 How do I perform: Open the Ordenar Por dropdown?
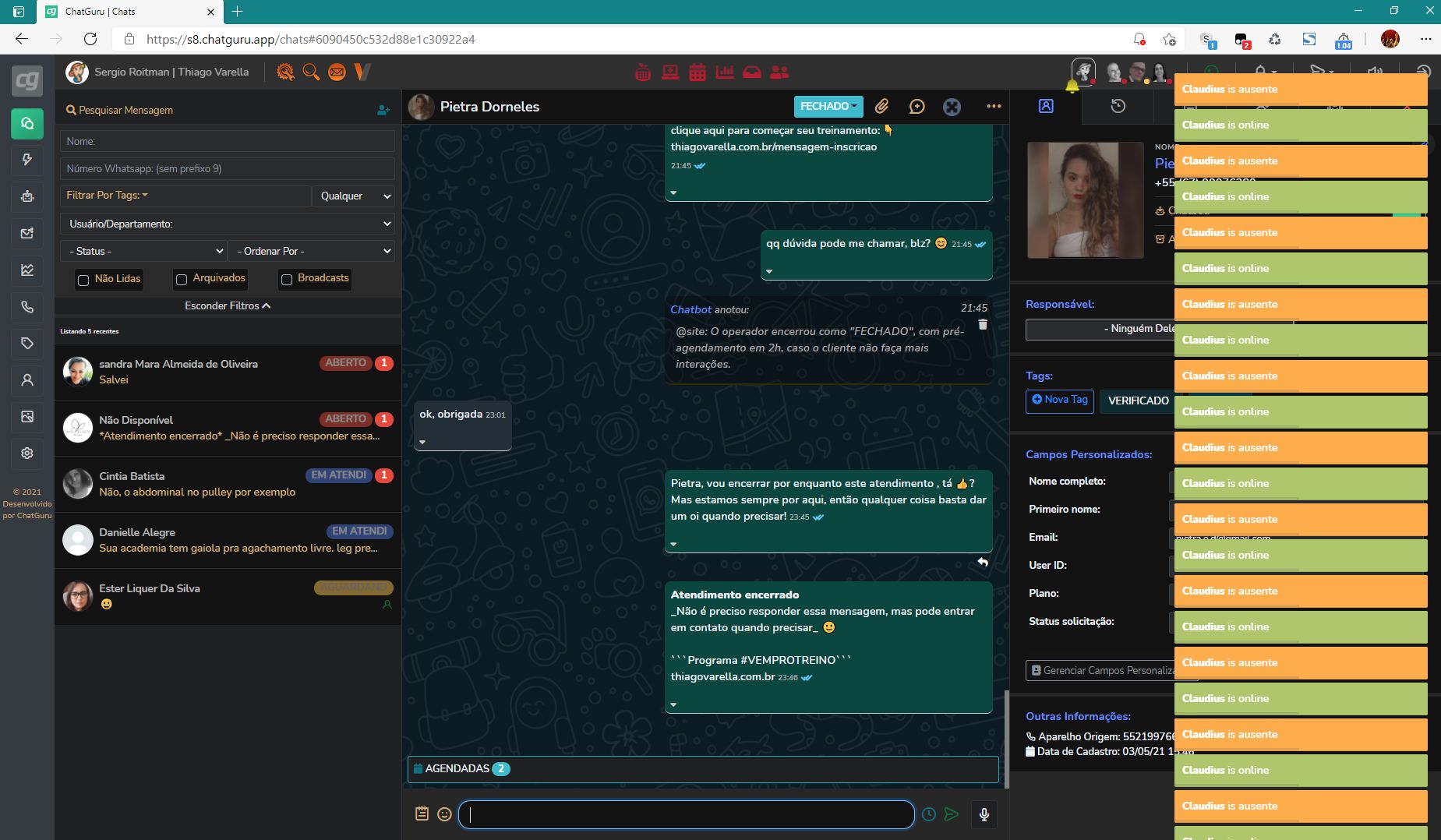312,251
